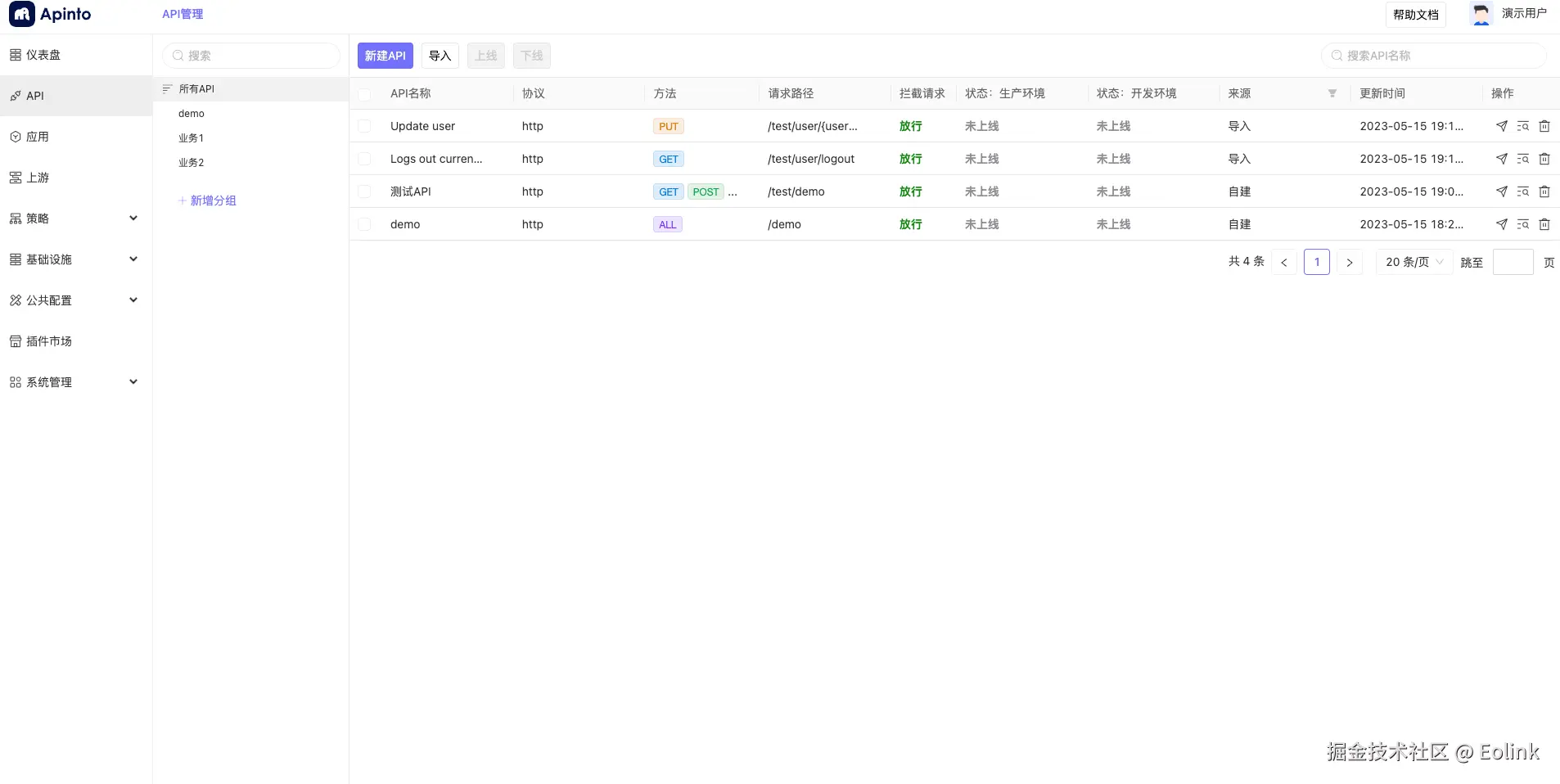Viewport: 1560px width, 784px height.
Task: Check the Update user row checkbox
Action: coord(364,126)
